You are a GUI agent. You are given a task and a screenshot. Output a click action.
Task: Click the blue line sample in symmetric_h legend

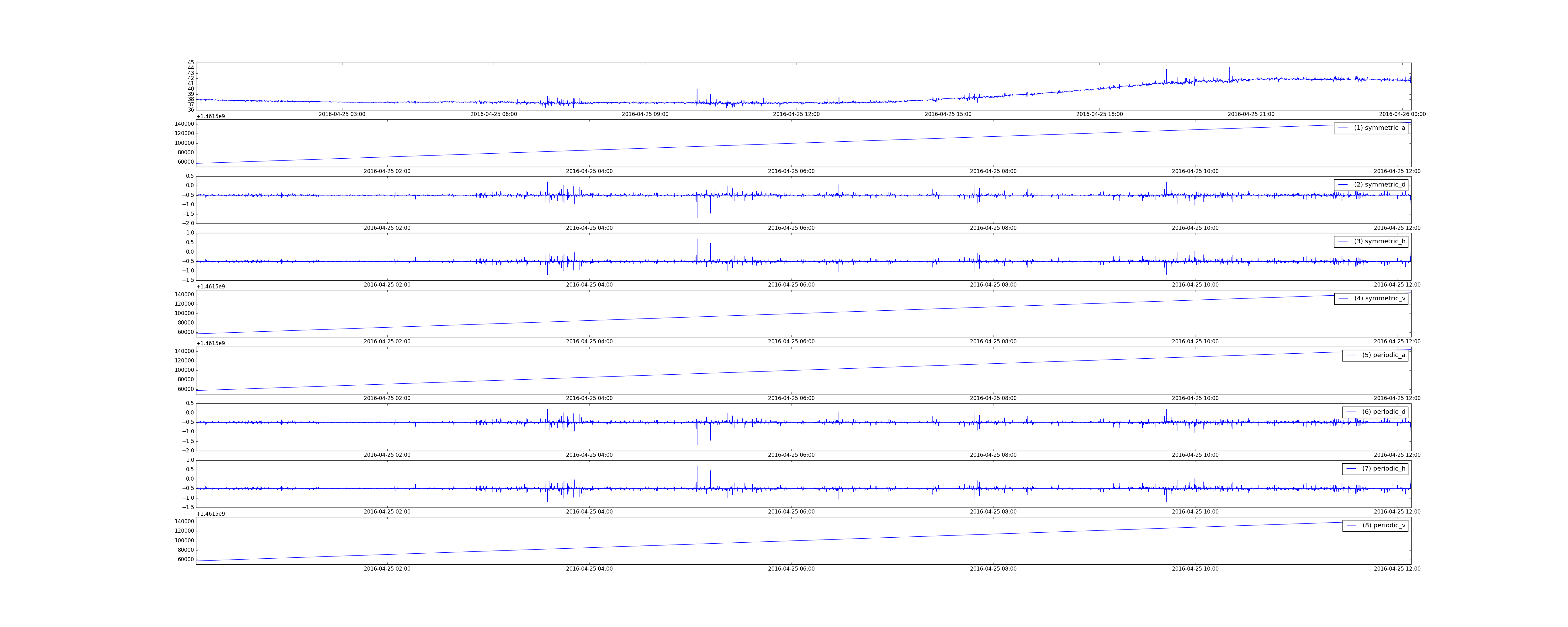1343,242
